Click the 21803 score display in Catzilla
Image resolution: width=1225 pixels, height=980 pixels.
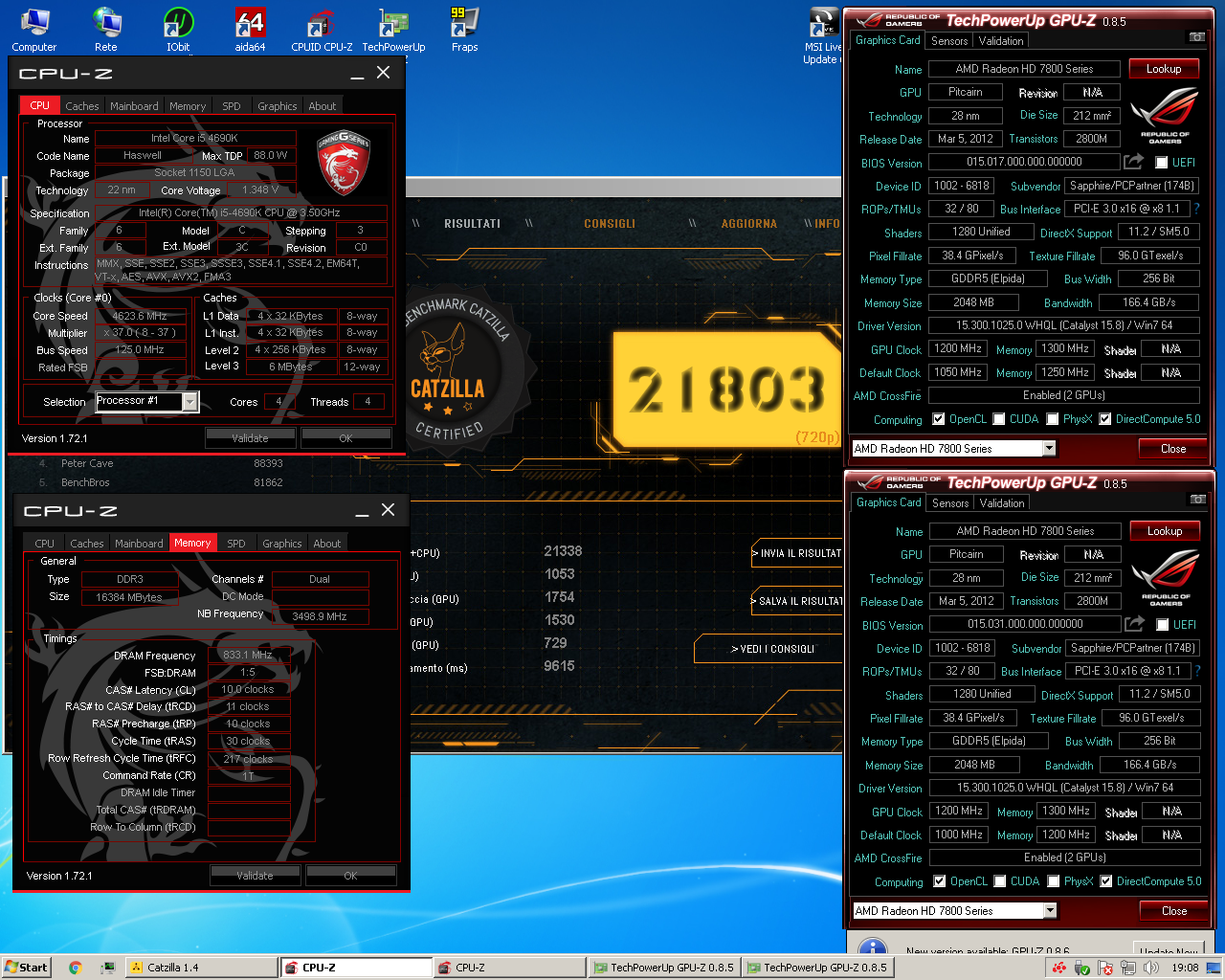point(727,390)
